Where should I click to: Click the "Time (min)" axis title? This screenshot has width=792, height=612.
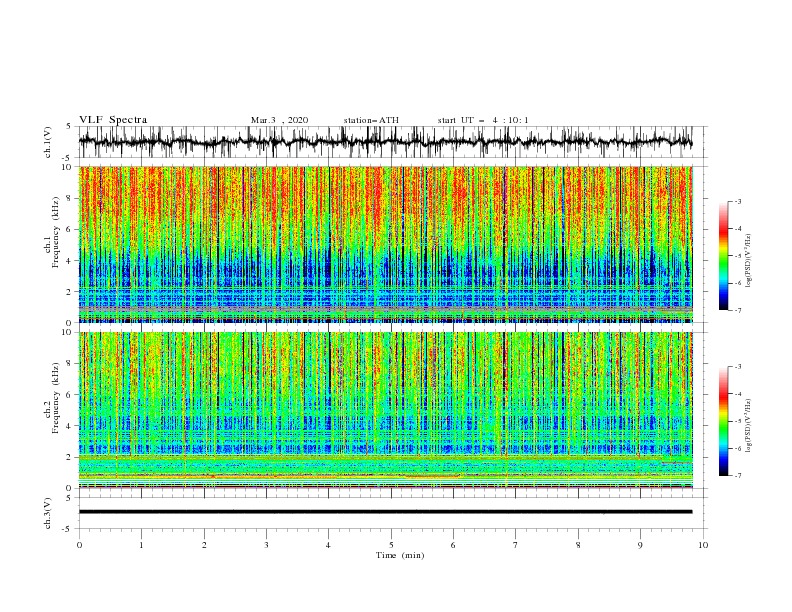(400, 555)
